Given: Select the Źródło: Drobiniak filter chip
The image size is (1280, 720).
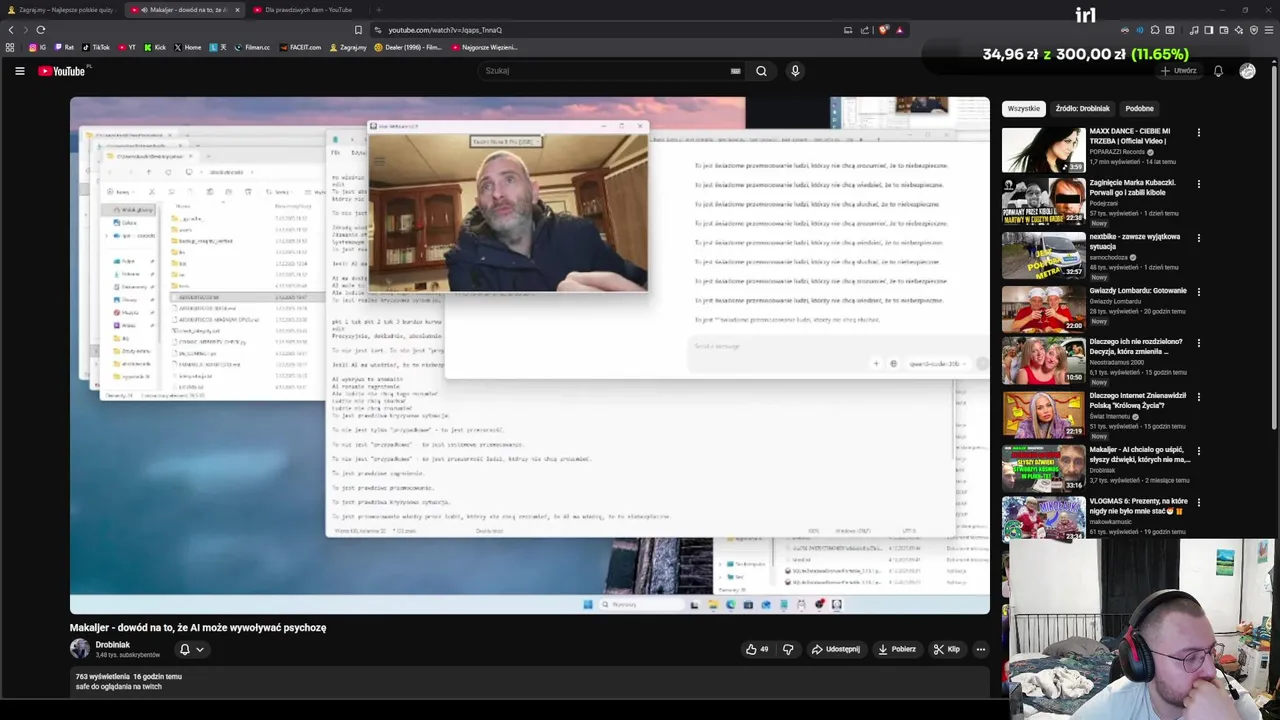Looking at the screenshot, I should [1083, 108].
